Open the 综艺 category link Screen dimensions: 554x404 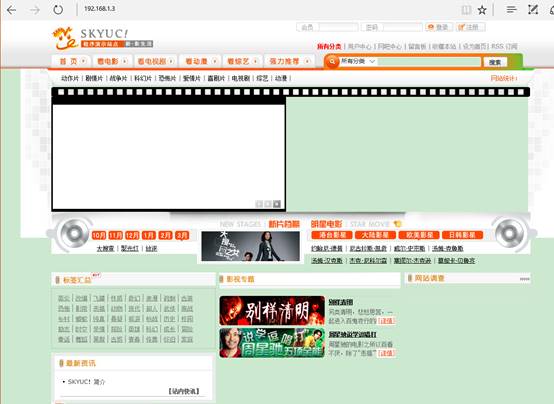pos(262,78)
